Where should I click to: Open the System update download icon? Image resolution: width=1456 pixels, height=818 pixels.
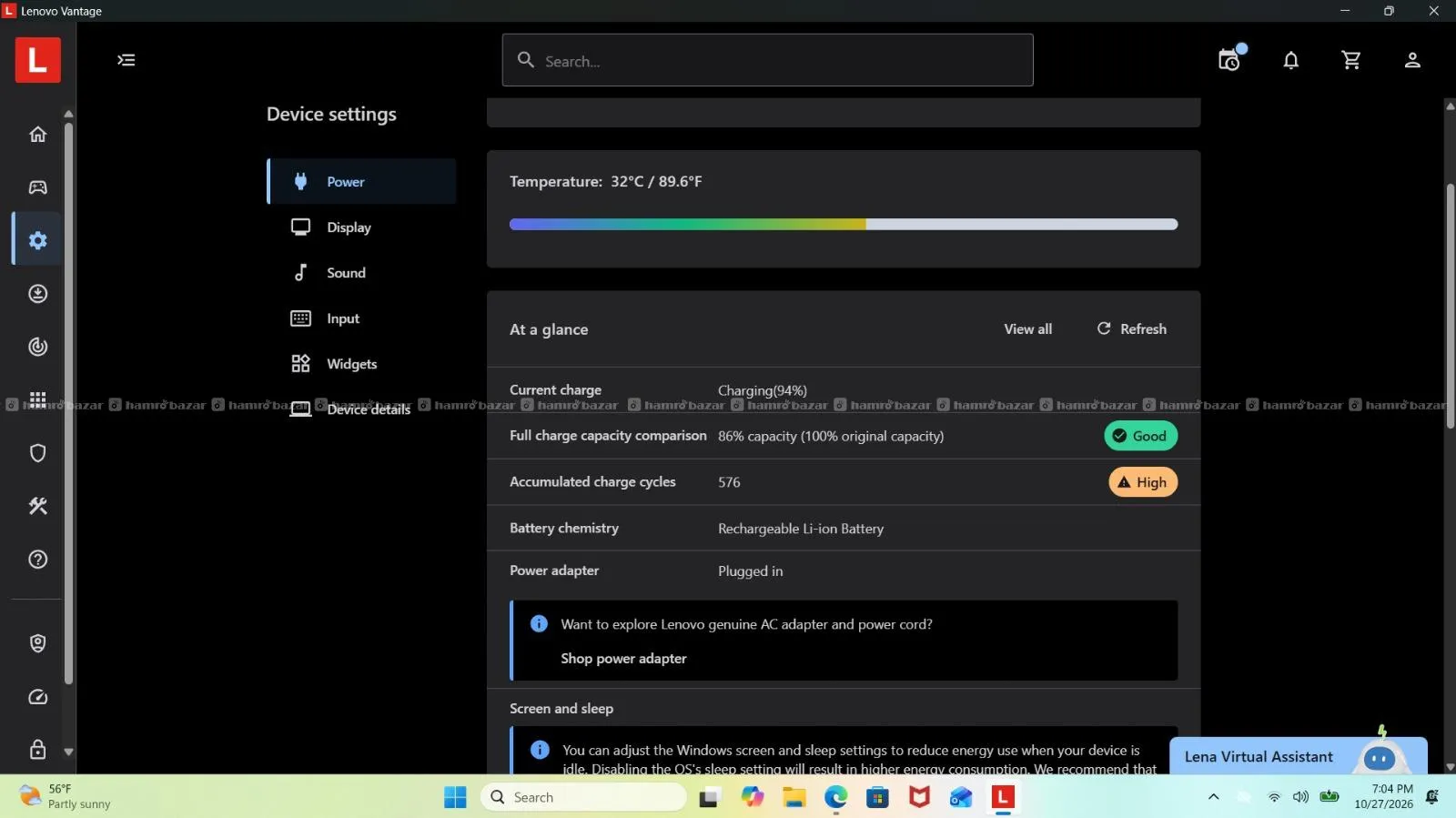[37, 293]
